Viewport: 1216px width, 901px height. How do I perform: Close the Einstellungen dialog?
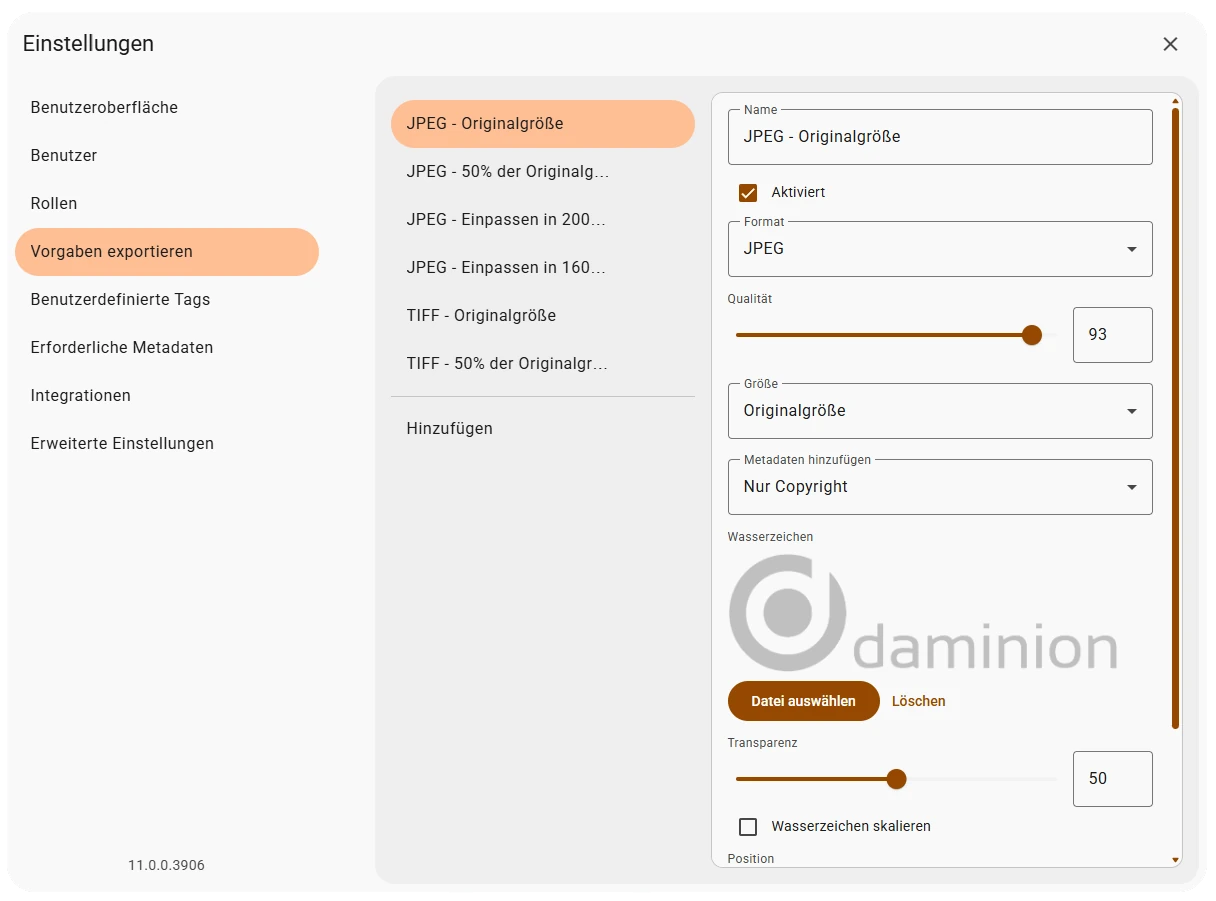coord(1170,44)
